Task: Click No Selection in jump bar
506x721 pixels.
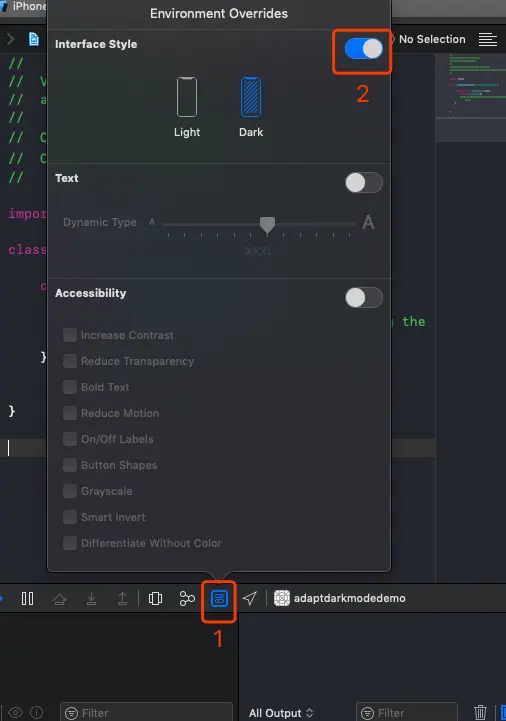Action: 432,40
